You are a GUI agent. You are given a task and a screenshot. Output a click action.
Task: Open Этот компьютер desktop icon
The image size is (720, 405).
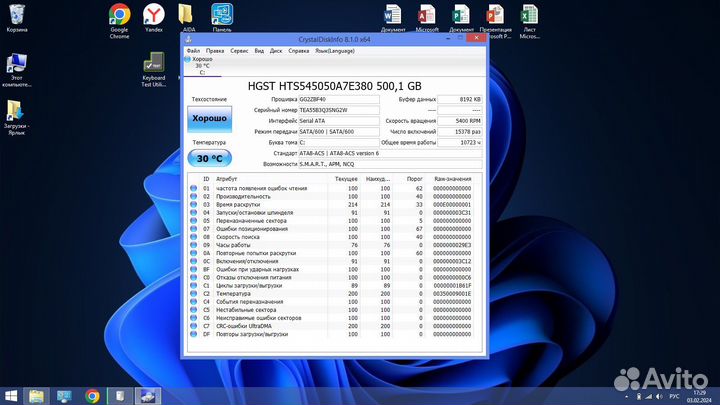tap(17, 70)
